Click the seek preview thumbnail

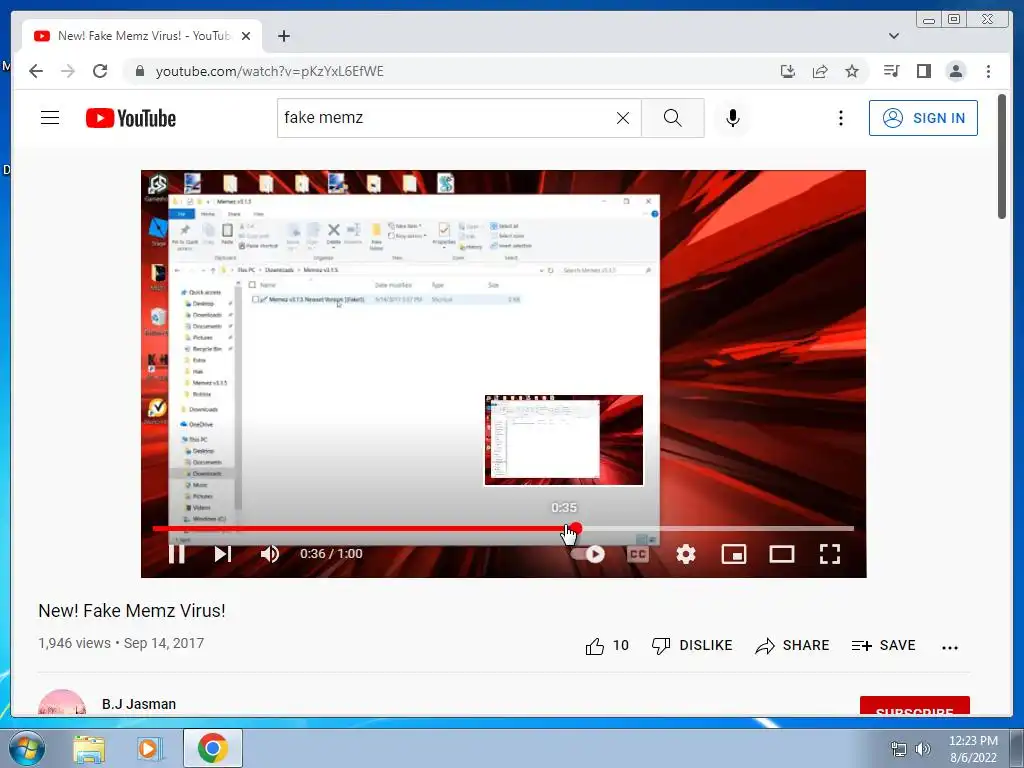[564, 440]
